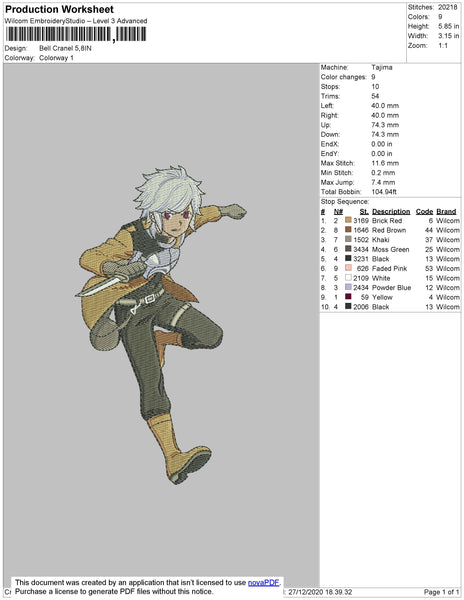This screenshot has width=464, height=600.
Task: Click the colorway value 'Colorway 1'
Action: coord(56,58)
